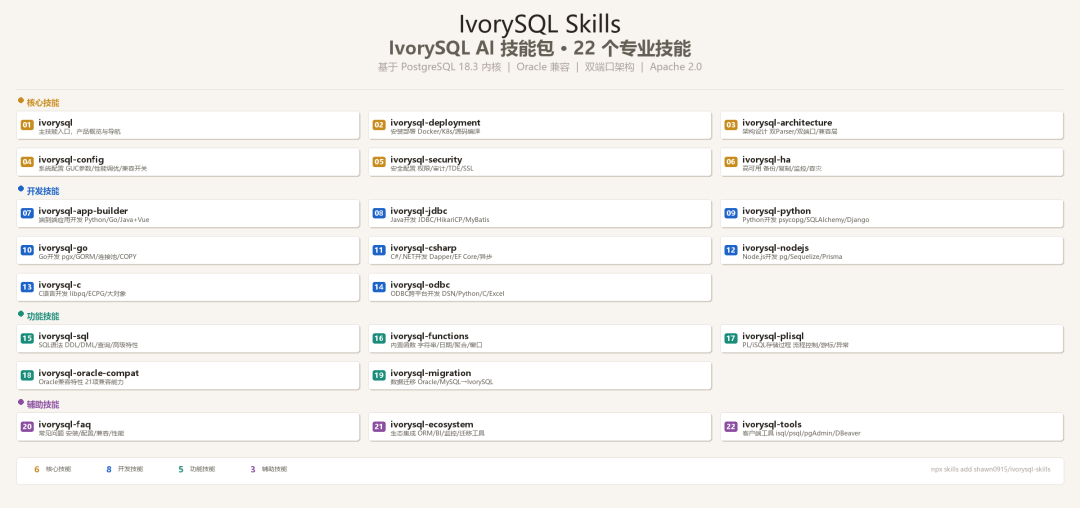The image size is (1080, 508).
Task: Click the 18 badge on ivorysql-oracle-compat card
Action: [27, 375]
